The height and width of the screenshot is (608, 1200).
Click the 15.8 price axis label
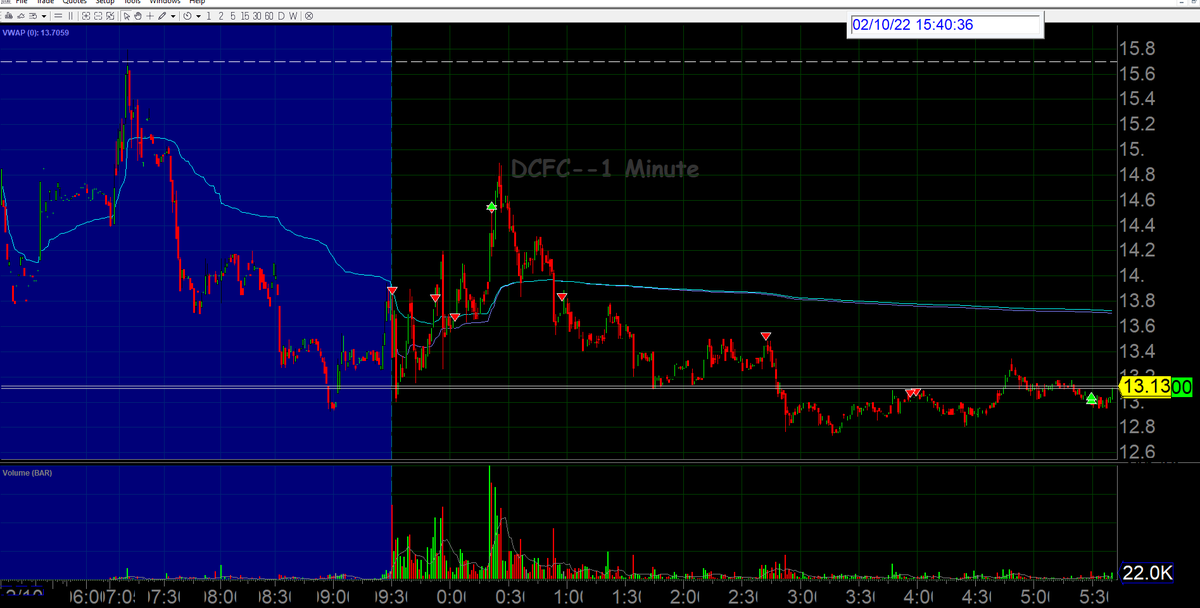coord(1138,49)
